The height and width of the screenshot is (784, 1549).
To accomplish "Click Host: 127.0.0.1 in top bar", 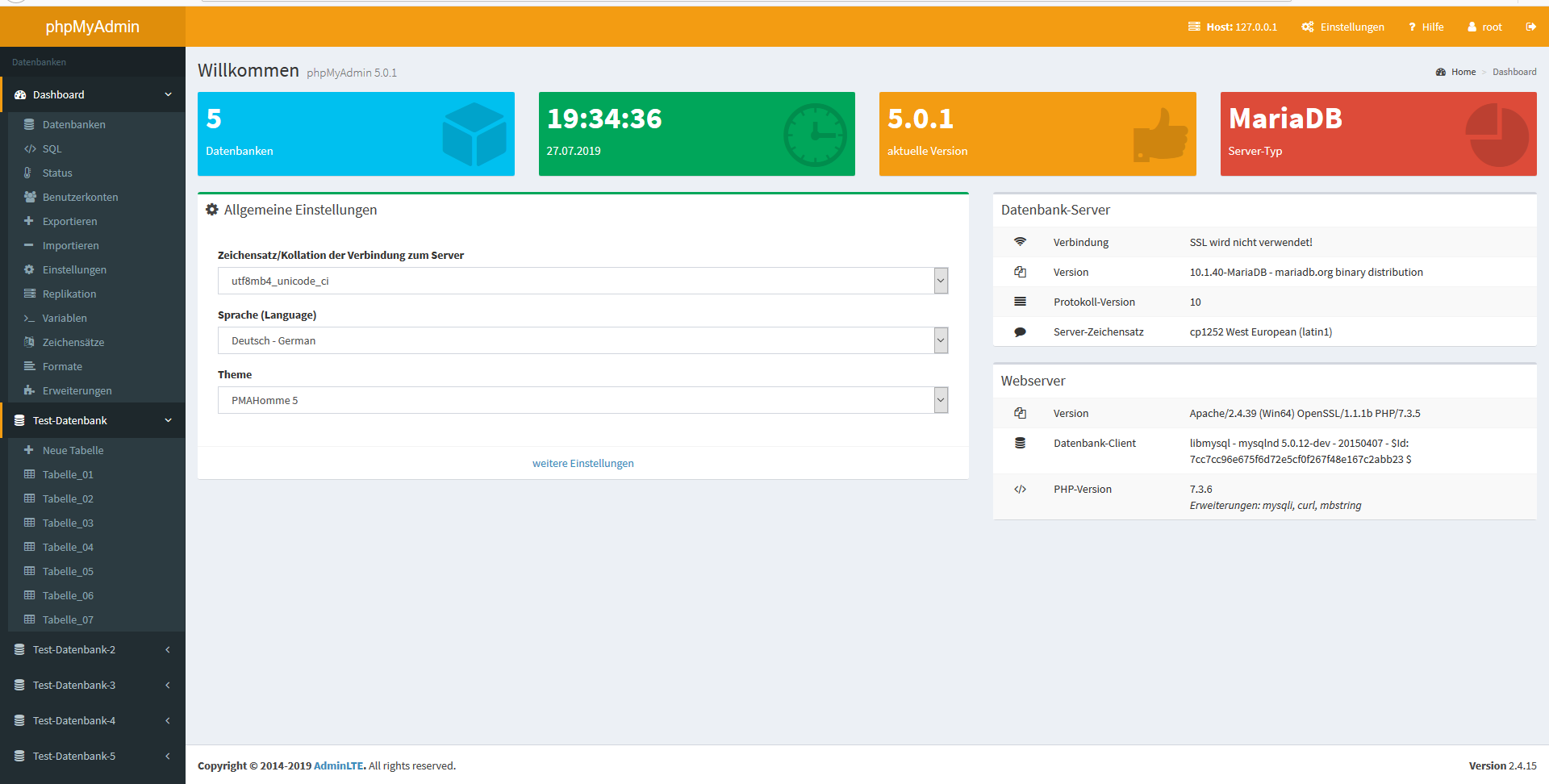I will [1232, 27].
